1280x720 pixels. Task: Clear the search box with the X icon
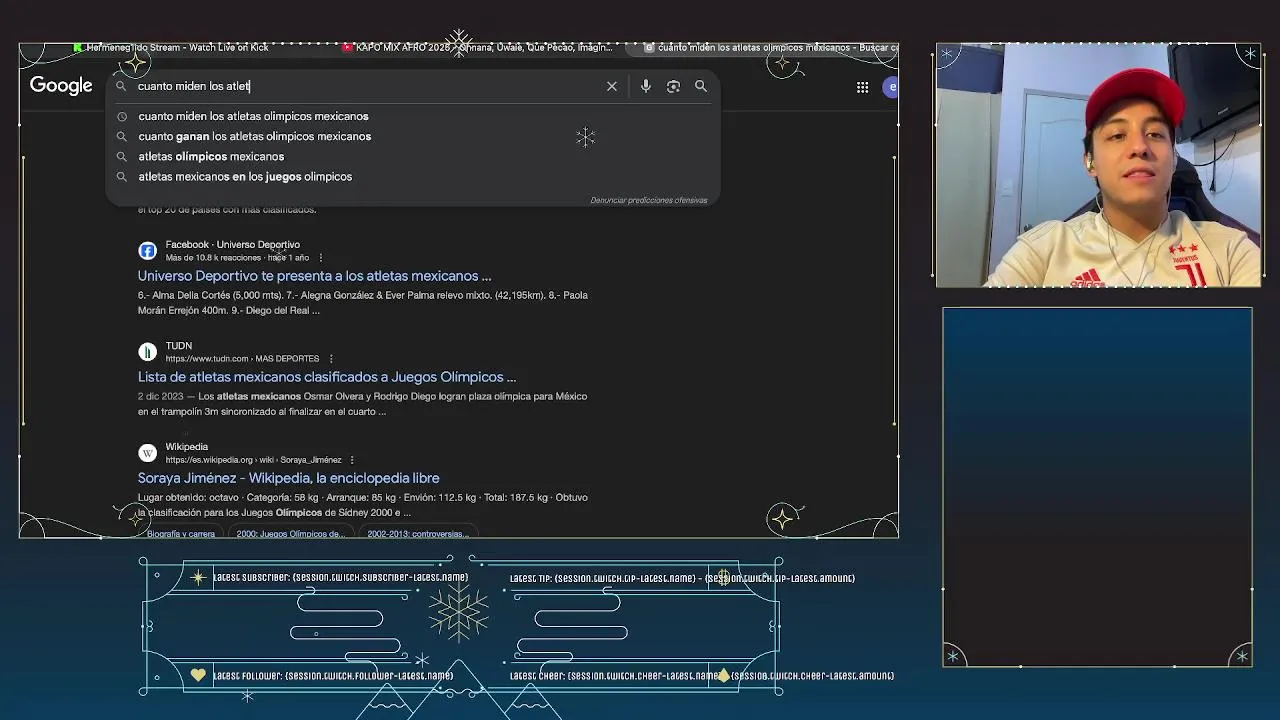pos(612,86)
